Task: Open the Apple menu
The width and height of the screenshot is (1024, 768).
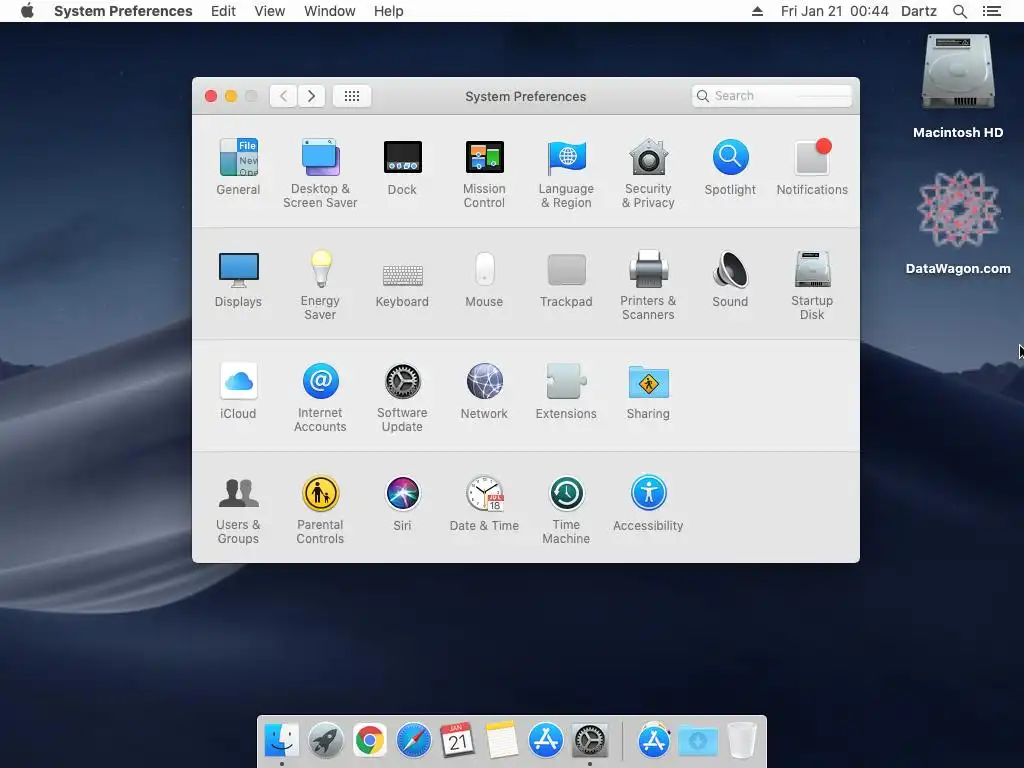Action: coord(27,11)
